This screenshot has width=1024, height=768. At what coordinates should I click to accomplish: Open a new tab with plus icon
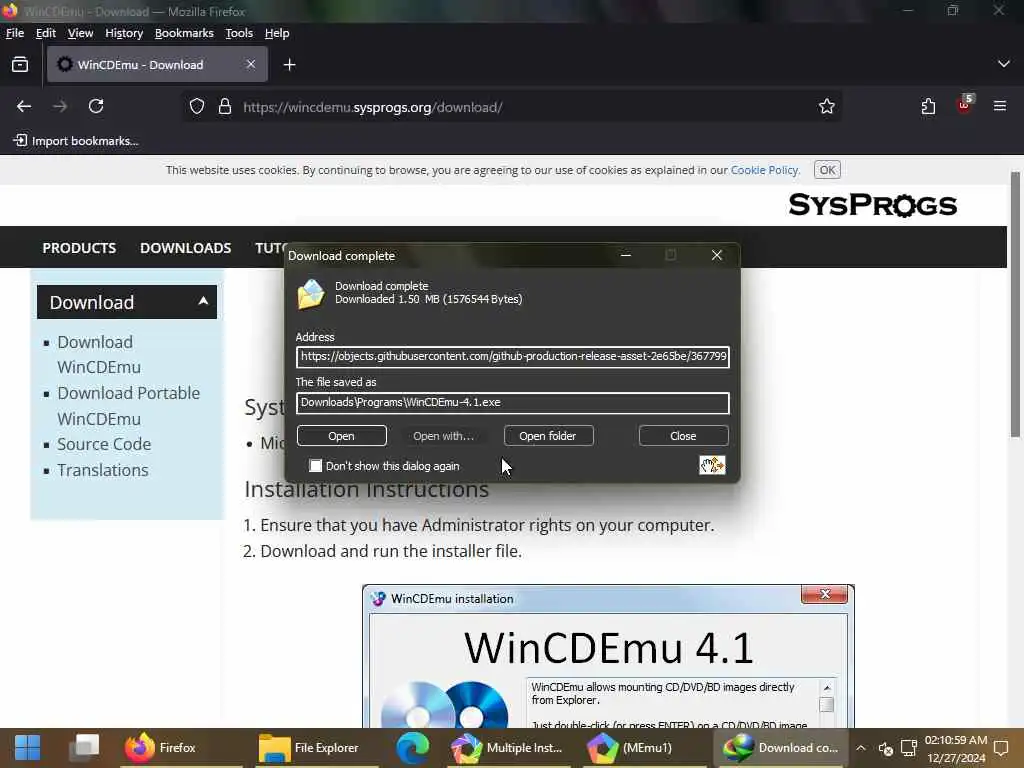(289, 65)
